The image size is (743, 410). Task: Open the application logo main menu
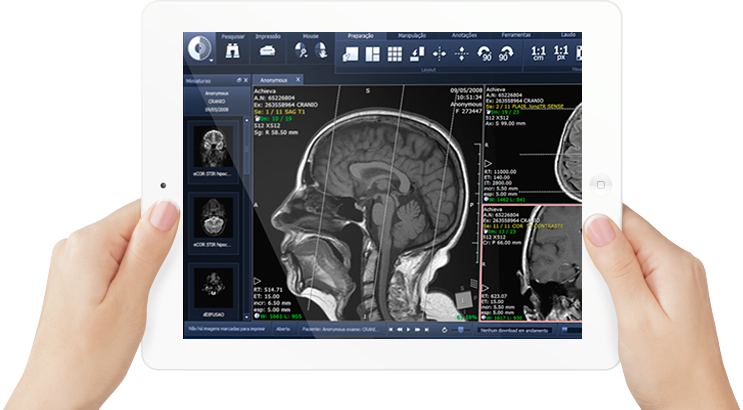[199, 48]
